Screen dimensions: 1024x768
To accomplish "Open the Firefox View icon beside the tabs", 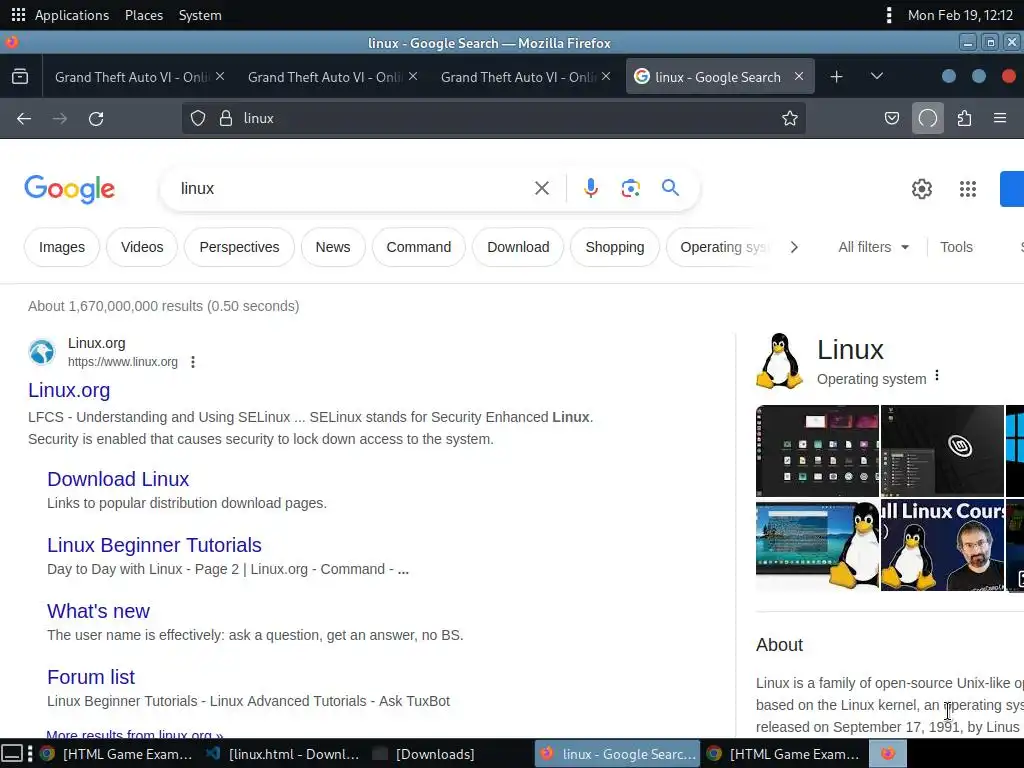I will (x=20, y=76).
